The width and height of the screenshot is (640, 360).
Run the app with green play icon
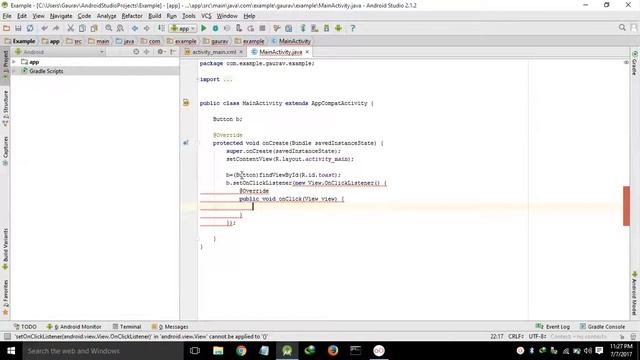click(x=204, y=28)
